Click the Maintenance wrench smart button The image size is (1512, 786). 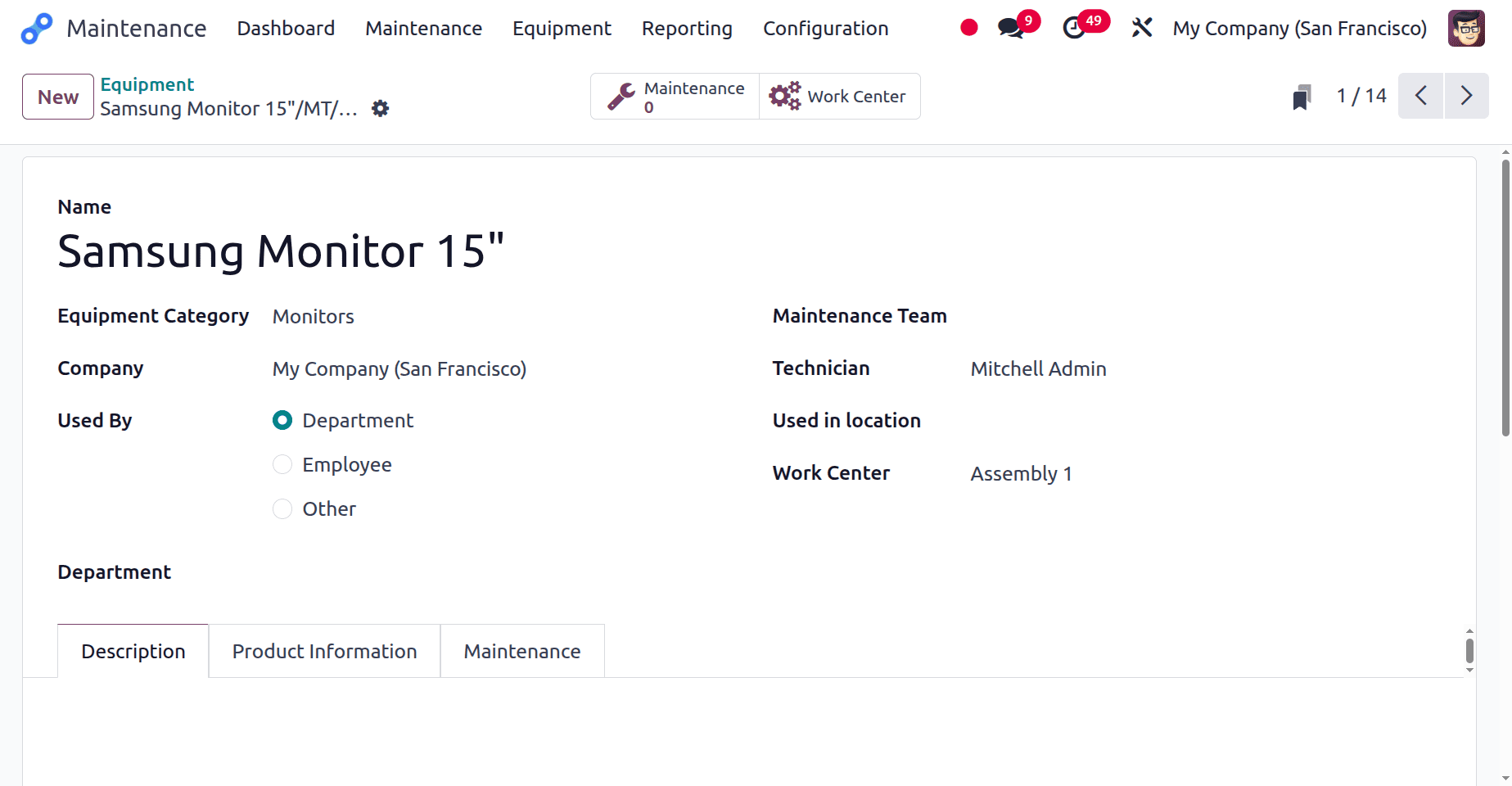click(675, 97)
